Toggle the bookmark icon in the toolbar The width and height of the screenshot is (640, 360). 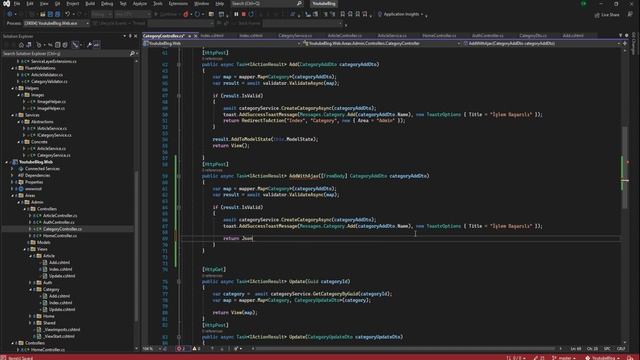(x=342, y=14)
